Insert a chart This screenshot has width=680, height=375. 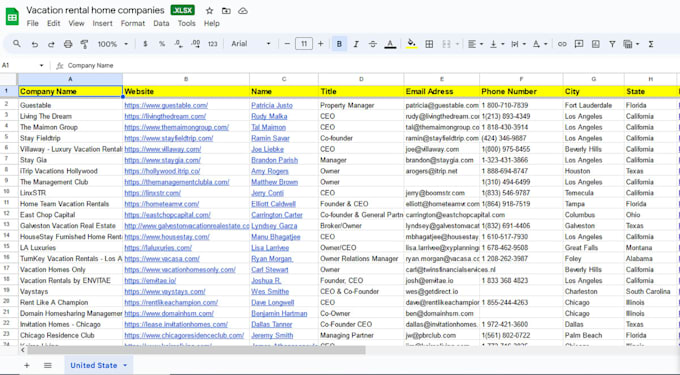coord(595,44)
